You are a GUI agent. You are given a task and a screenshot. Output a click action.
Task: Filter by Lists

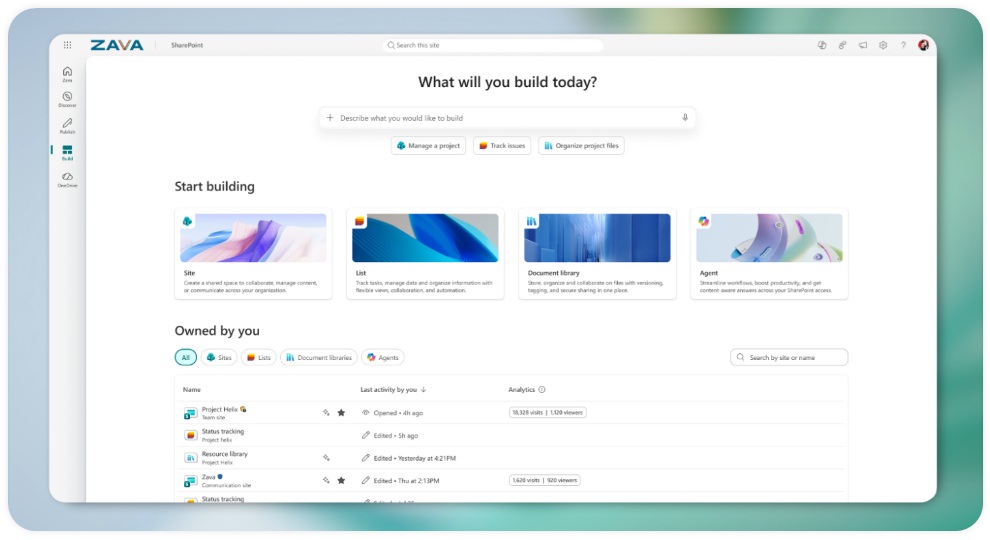pyautogui.click(x=259, y=357)
